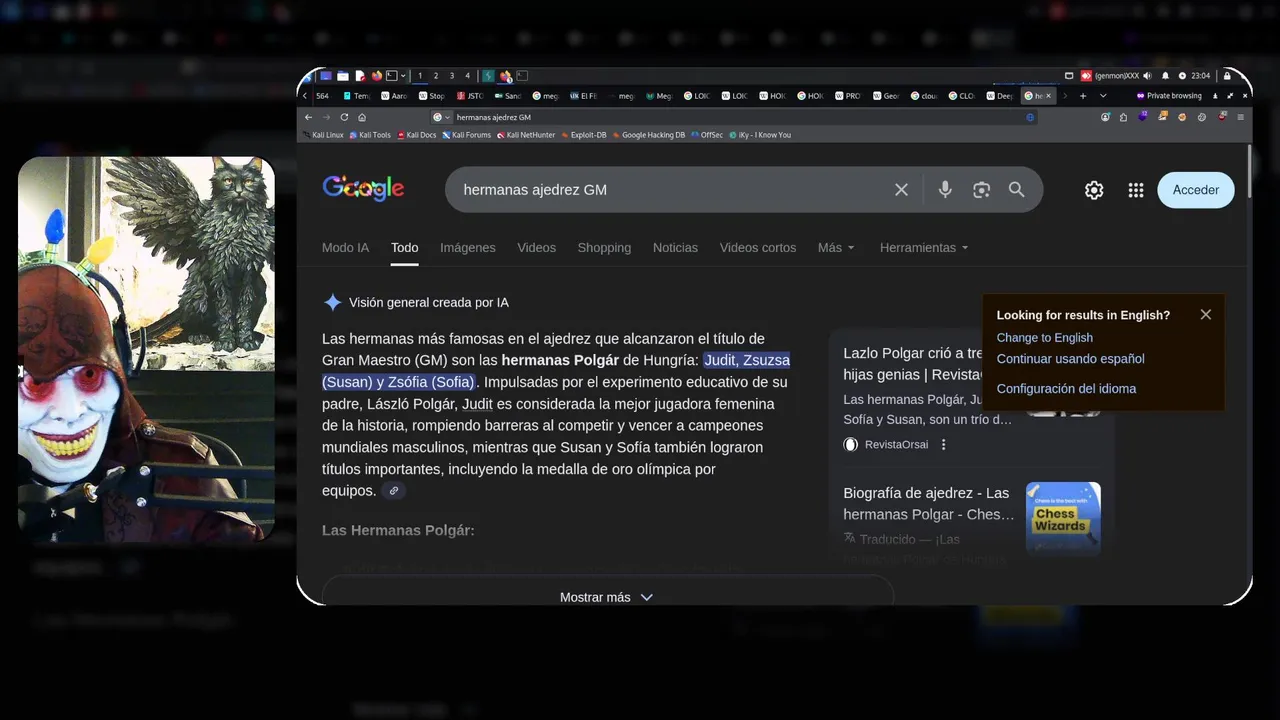
Task: Open Kali Forums bookmark
Action: (x=466, y=135)
